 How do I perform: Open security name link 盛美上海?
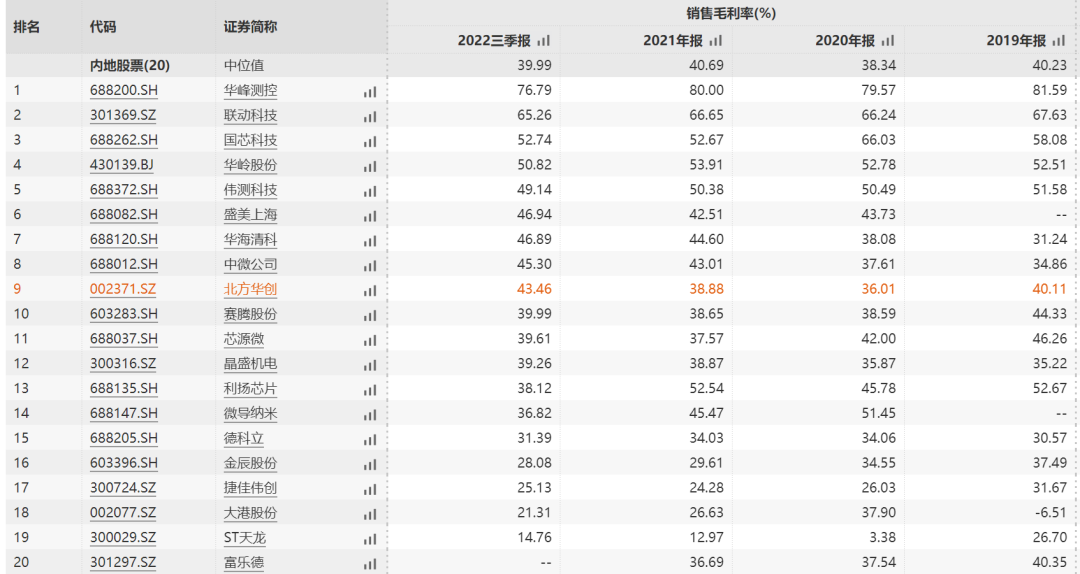[251, 214]
